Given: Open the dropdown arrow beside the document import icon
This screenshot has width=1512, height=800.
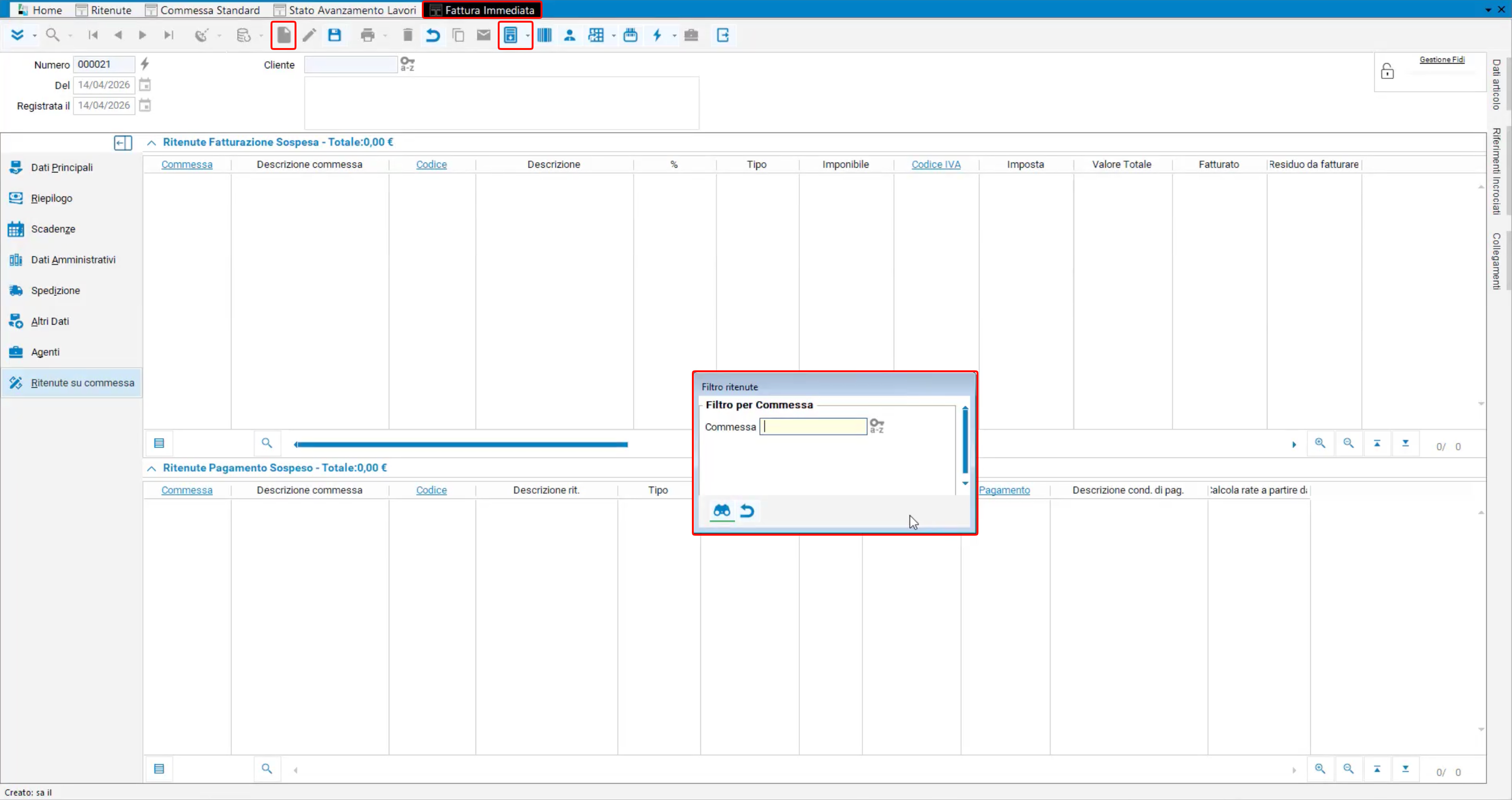Looking at the screenshot, I should tap(527, 36).
